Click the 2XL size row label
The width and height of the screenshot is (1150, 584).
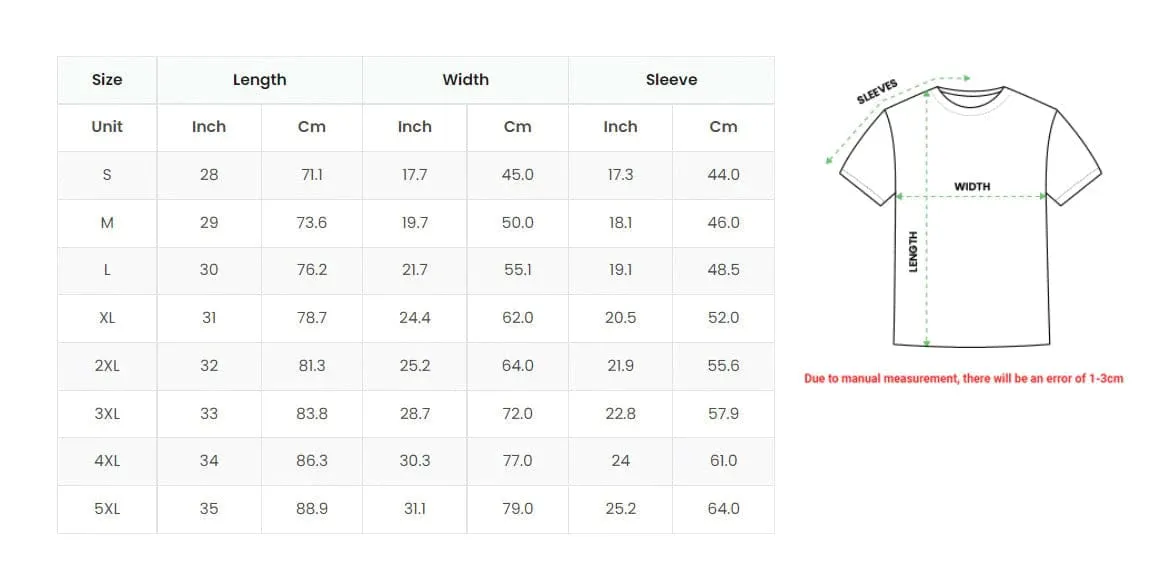(x=107, y=365)
